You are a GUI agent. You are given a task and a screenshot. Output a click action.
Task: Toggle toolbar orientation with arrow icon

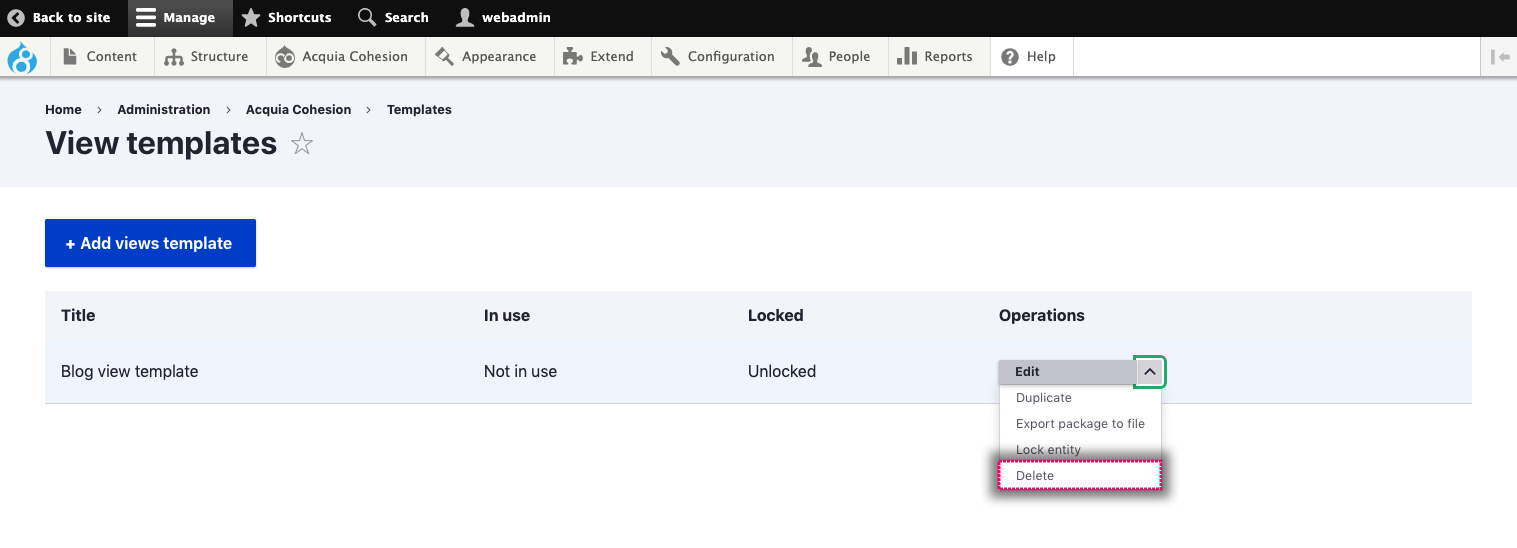(x=1499, y=57)
